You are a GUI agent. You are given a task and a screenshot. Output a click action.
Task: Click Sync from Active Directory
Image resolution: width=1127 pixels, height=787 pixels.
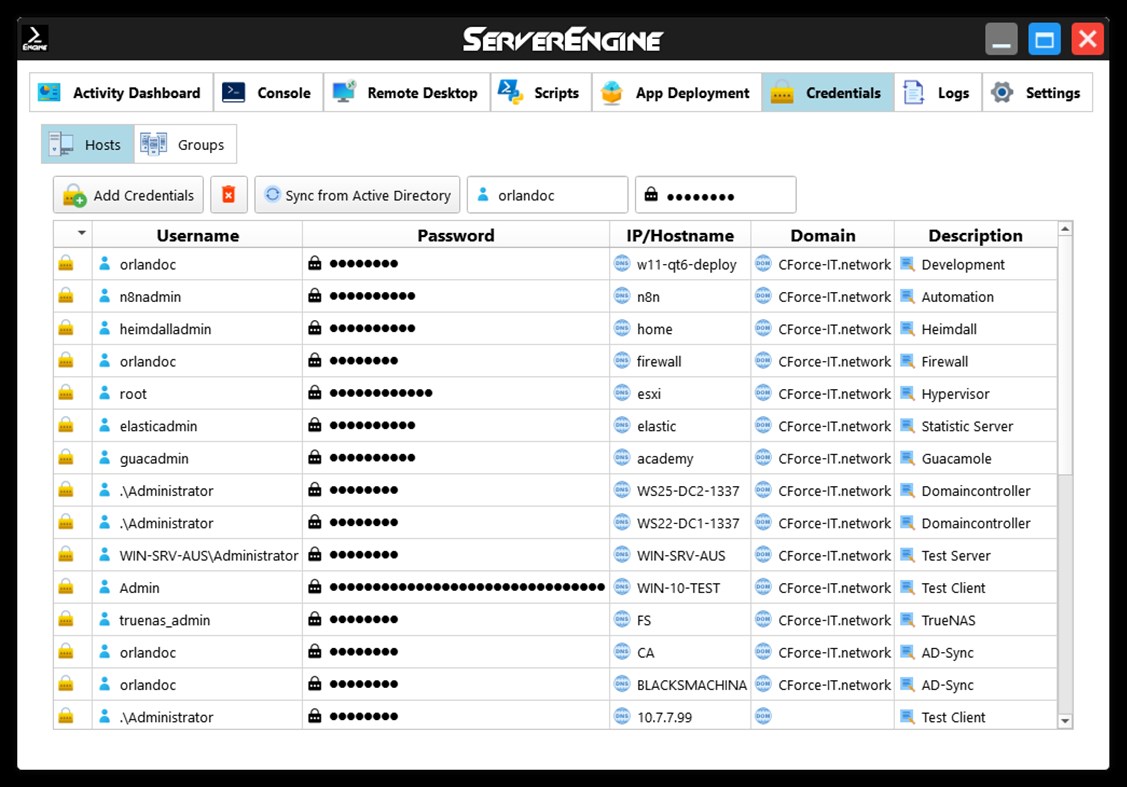[x=357, y=194]
